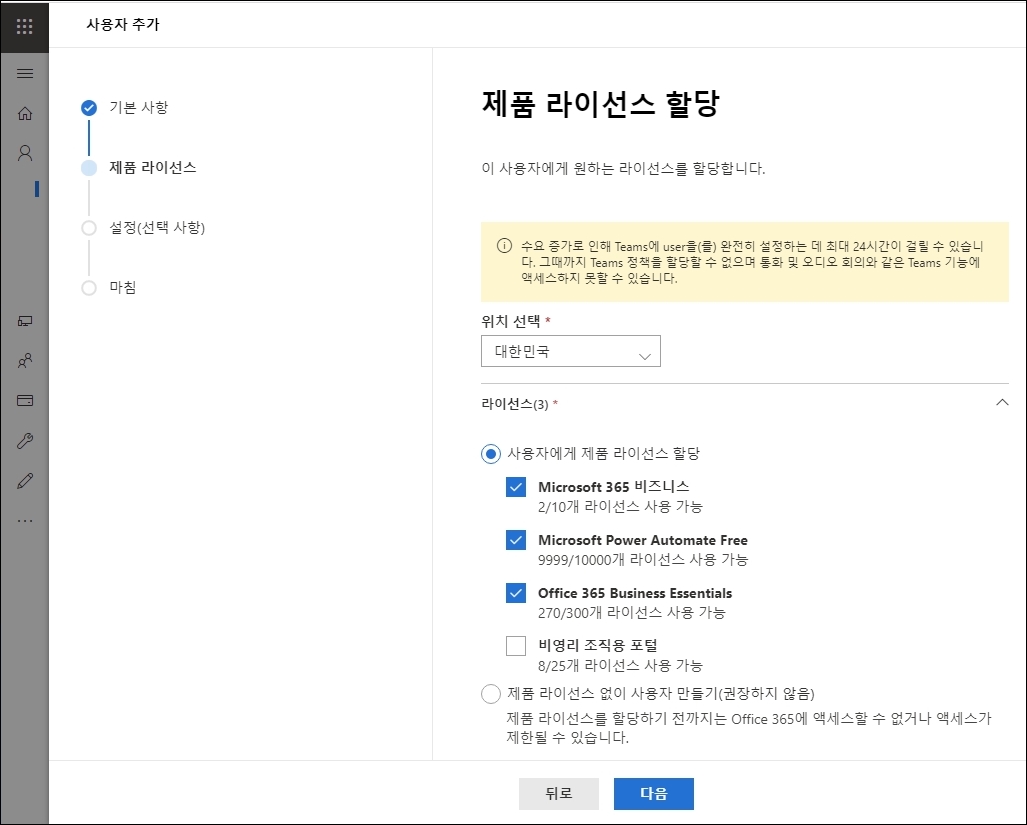The height and width of the screenshot is (825, 1027).
Task: Open the Customize pencil icon in sidebar
Action: pyautogui.click(x=25, y=481)
